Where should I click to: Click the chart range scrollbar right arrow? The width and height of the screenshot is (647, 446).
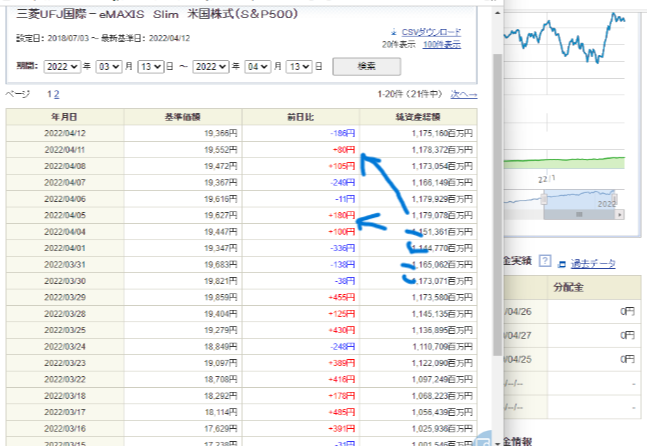click(619, 215)
